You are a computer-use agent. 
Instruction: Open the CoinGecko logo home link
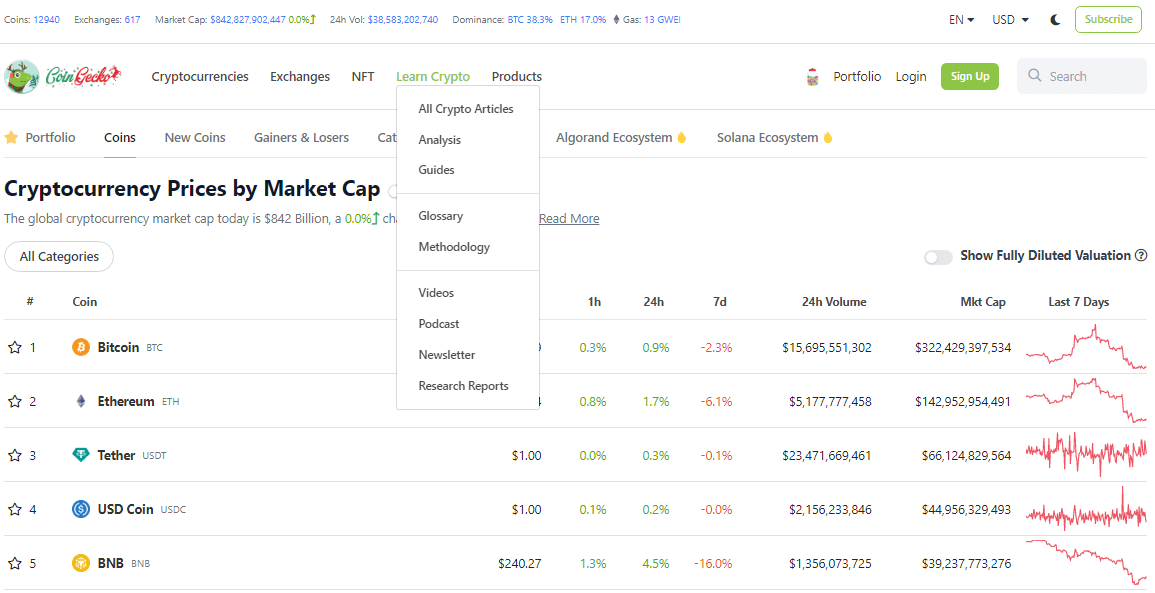point(63,77)
